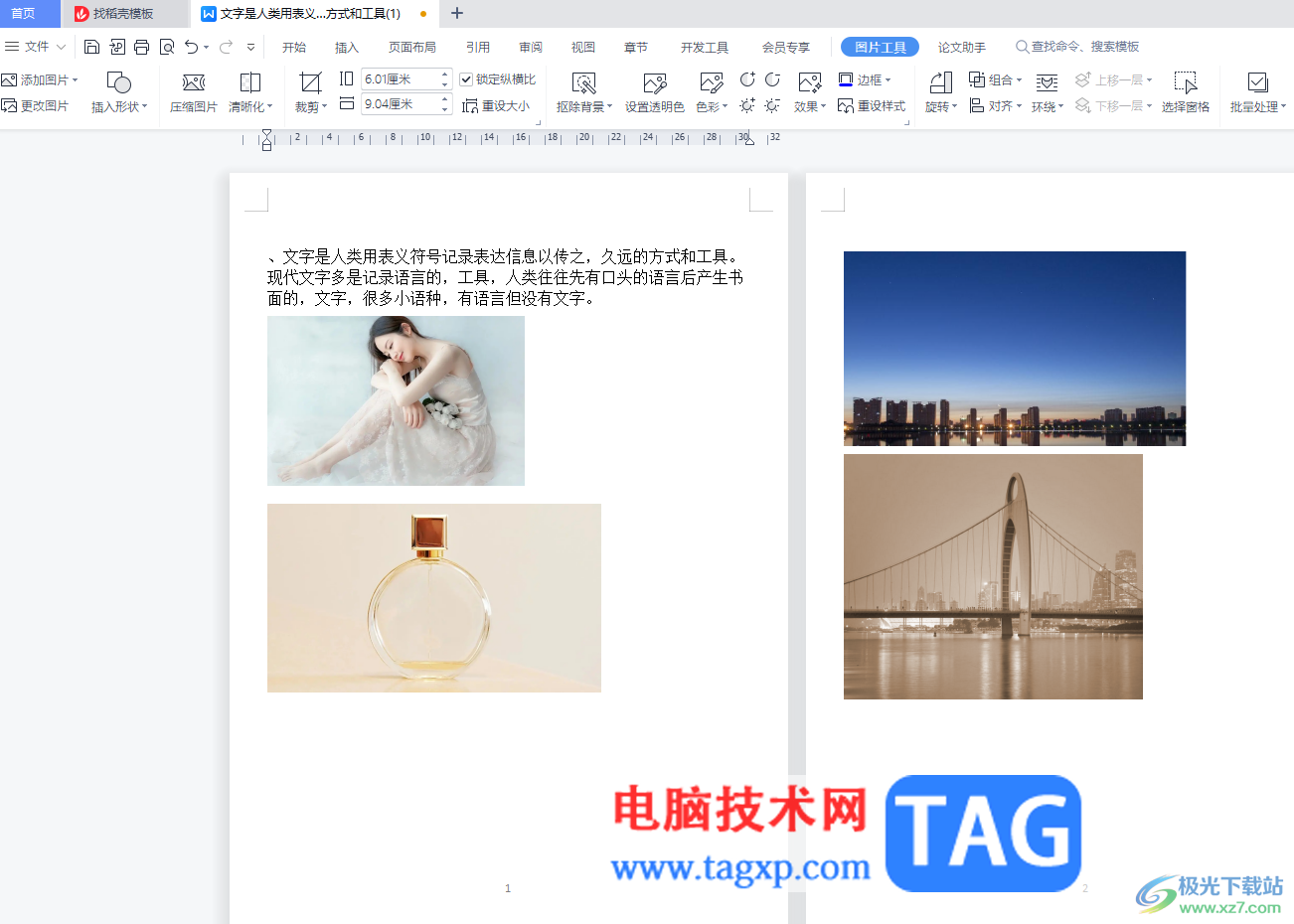The width and height of the screenshot is (1294, 924).
Task: Select the sepia bridge image
Action: point(993,577)
